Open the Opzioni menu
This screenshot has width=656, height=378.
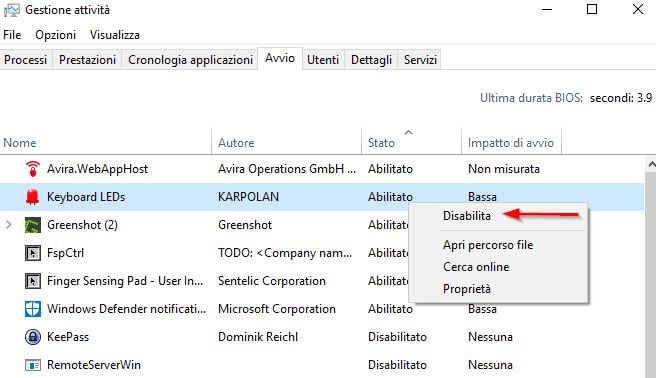point(56,35)
